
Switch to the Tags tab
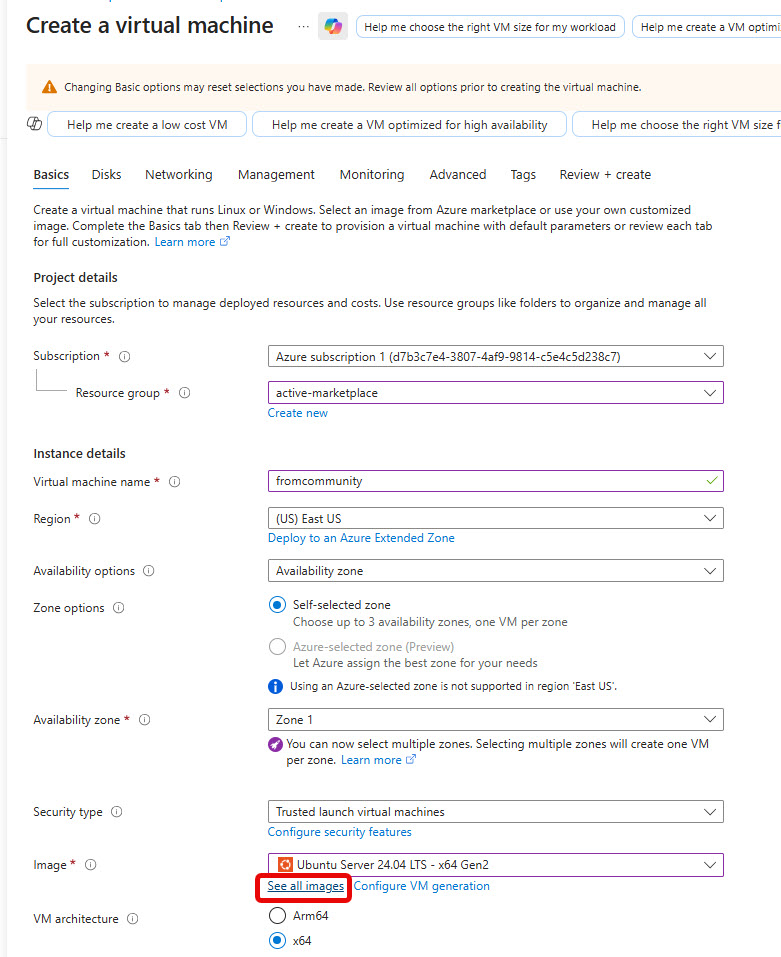point(523,175)
